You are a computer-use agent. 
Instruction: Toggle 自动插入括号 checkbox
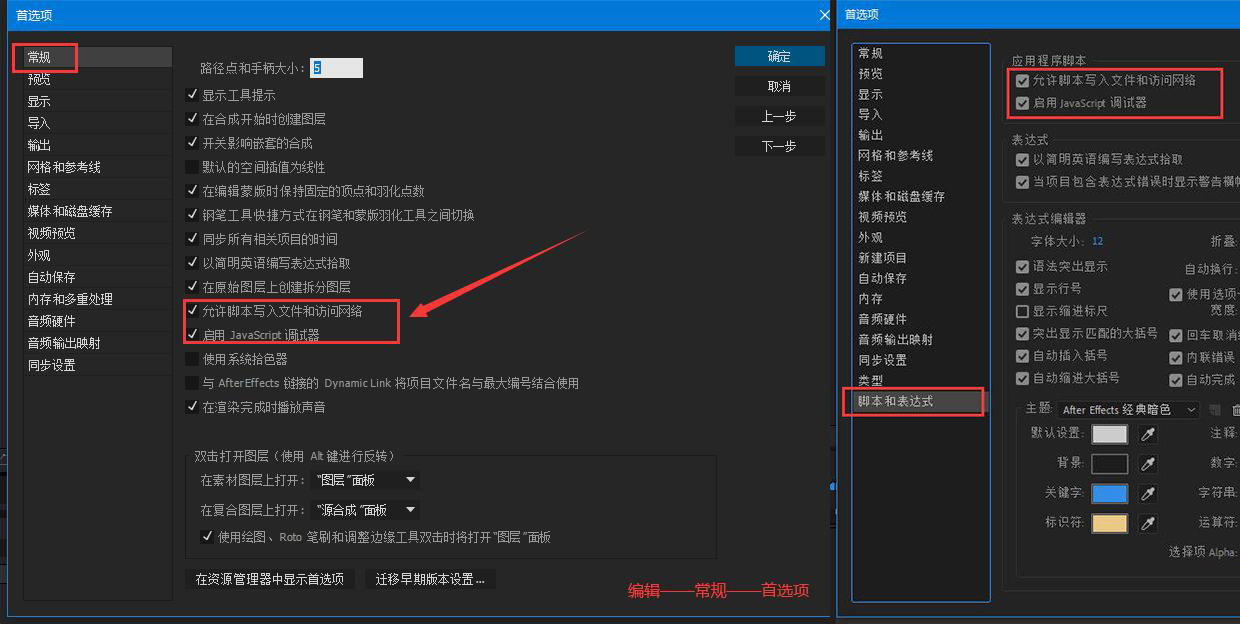(x=1022, y=356)
